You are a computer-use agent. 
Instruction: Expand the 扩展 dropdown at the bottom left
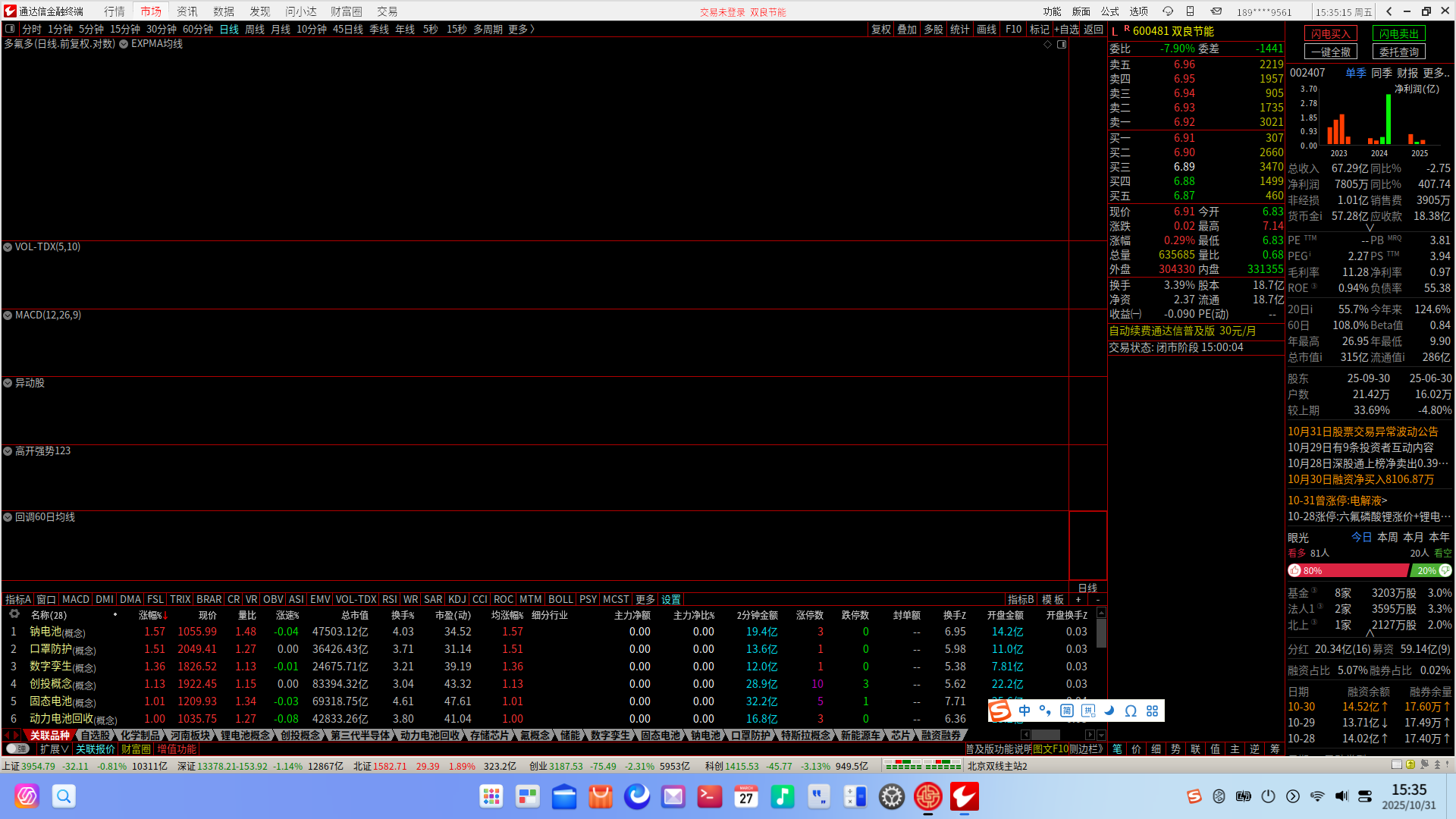[55, 749]
